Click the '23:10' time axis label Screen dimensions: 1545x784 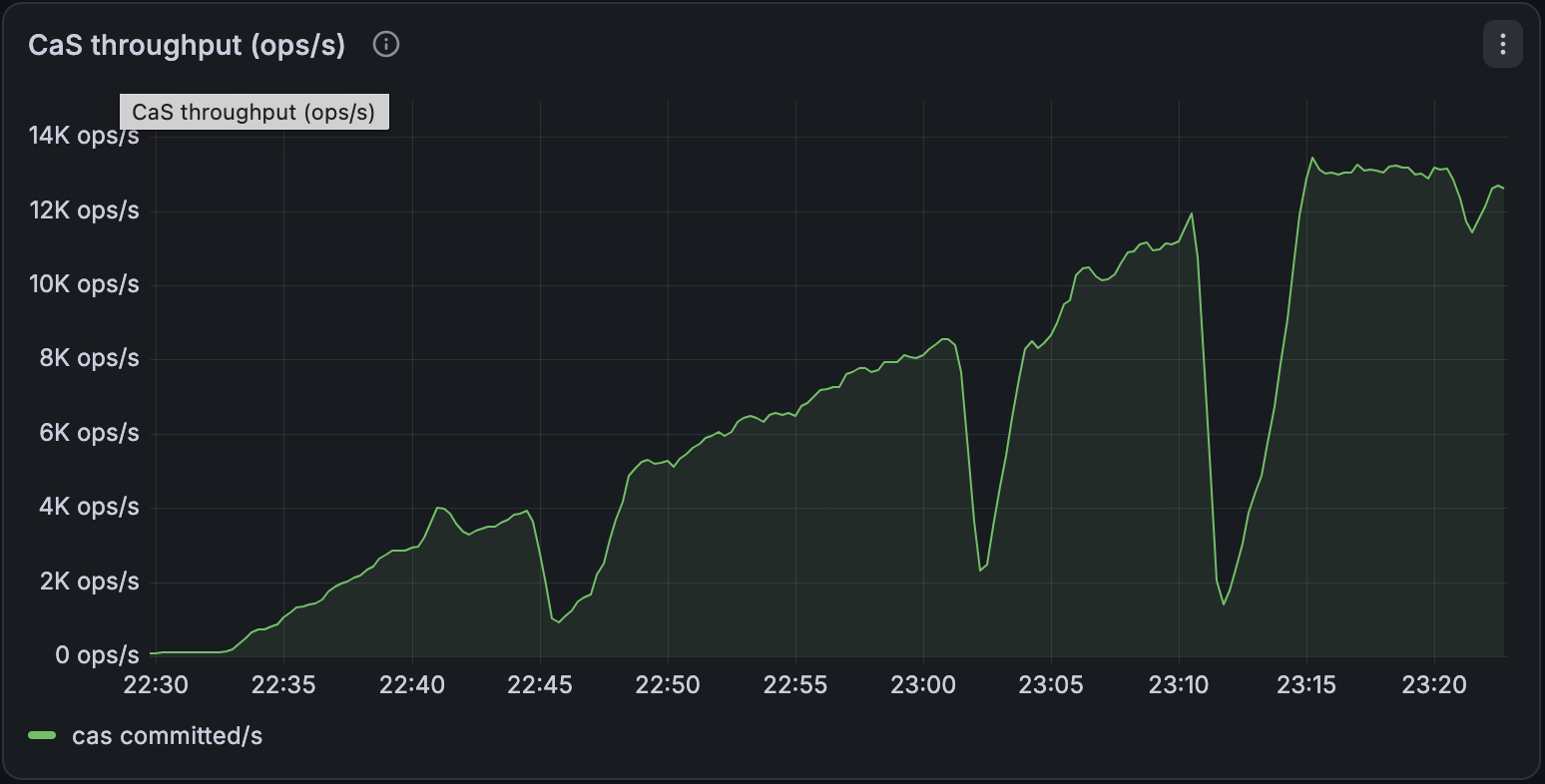tap(1179, 685)
